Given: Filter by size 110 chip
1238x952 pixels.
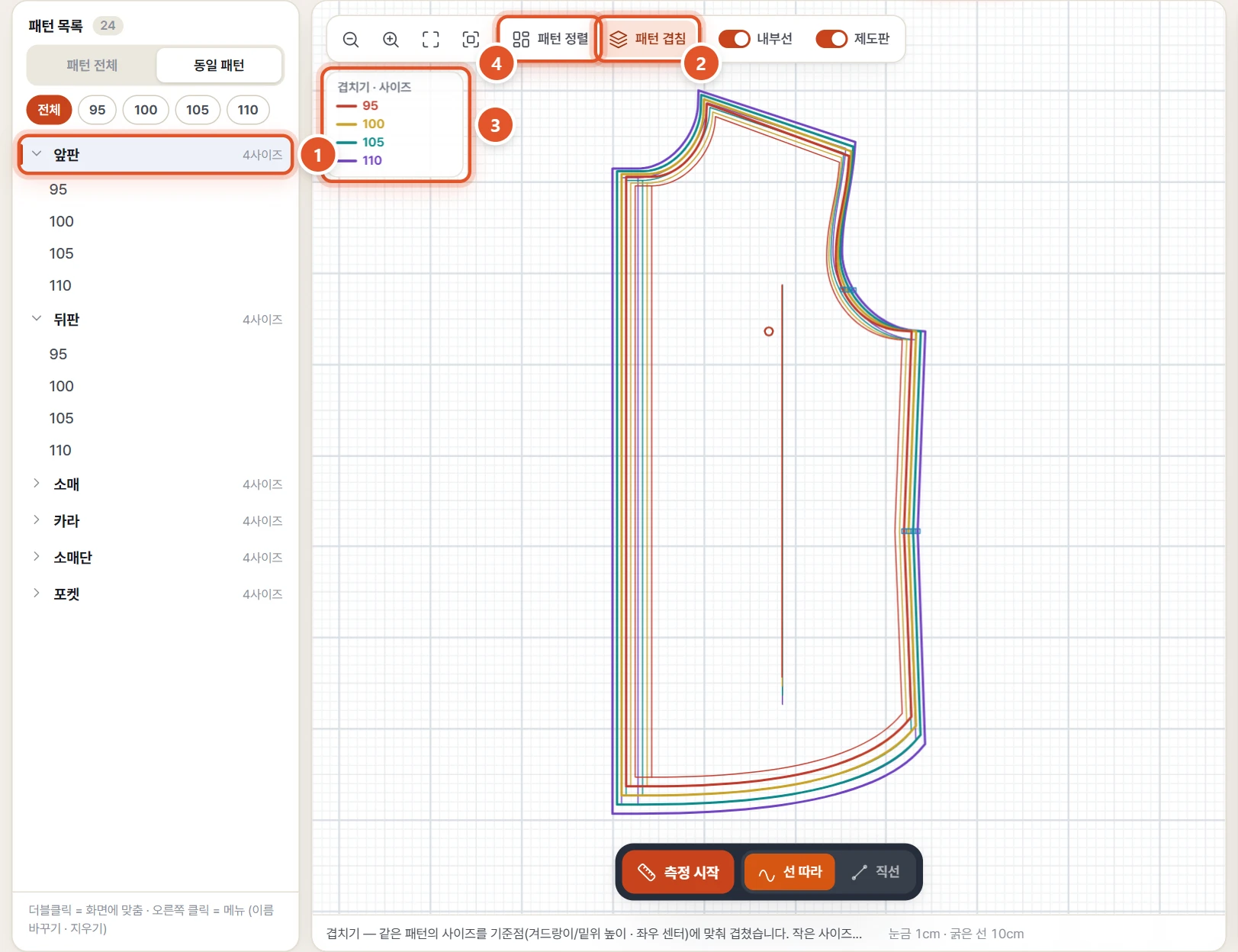Looking at the screenshot, I should tap(248, 110).
